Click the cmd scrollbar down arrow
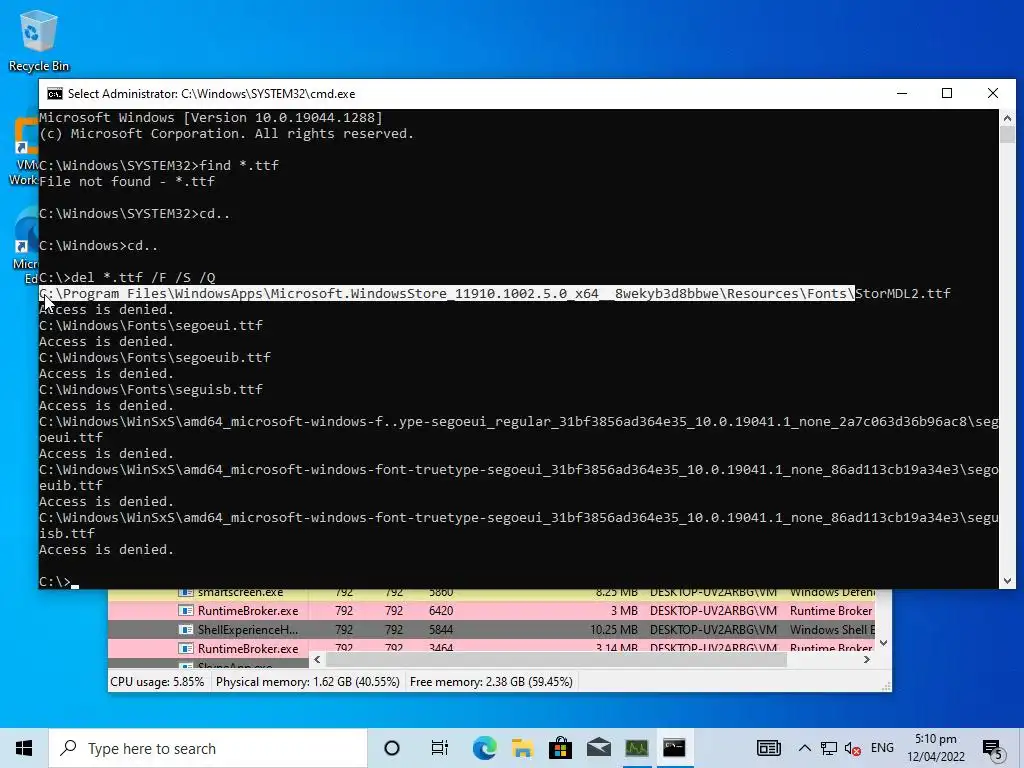The height and width of the screenshot is (768, 1024). [x=1007, y=580]
